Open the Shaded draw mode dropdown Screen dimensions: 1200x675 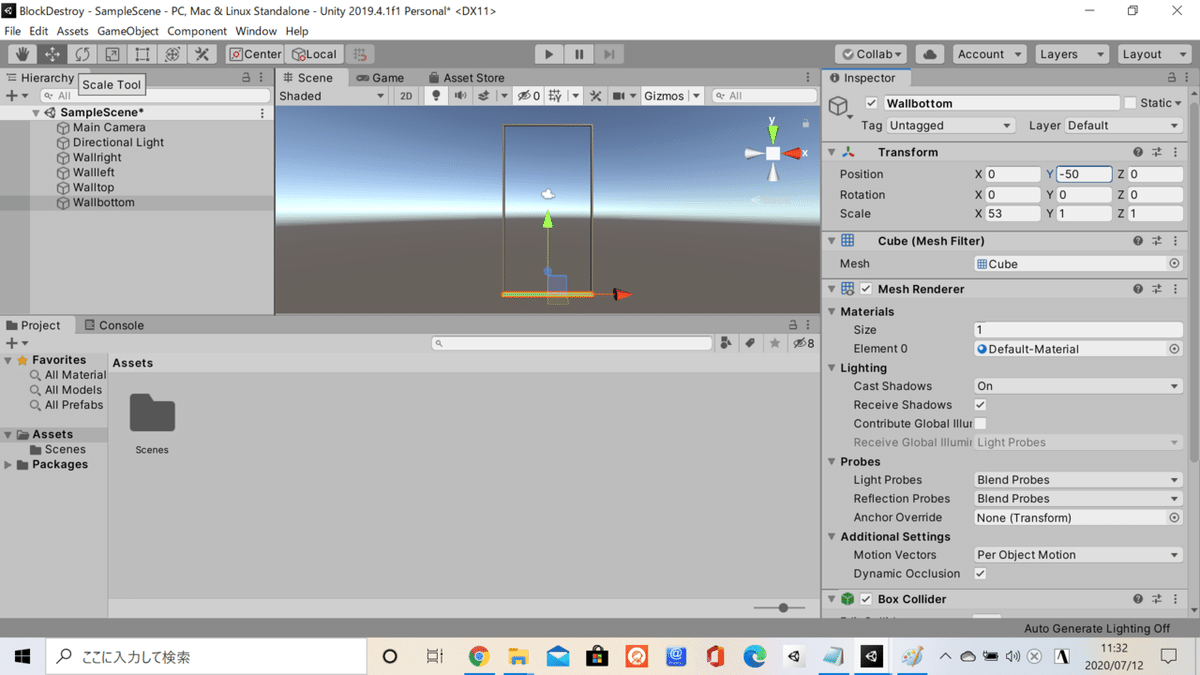click(332, 96)
